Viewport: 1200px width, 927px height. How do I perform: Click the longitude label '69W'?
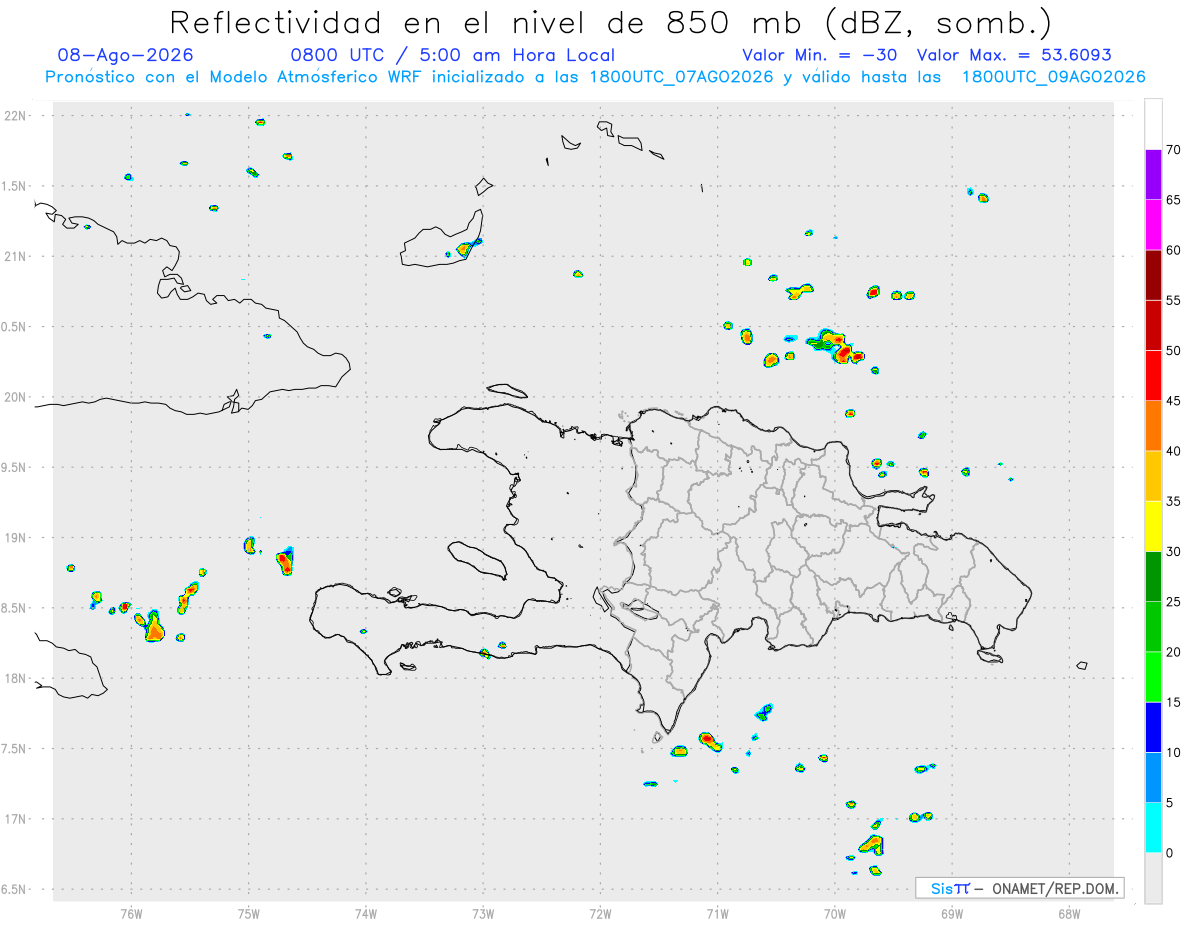point(952,913)
